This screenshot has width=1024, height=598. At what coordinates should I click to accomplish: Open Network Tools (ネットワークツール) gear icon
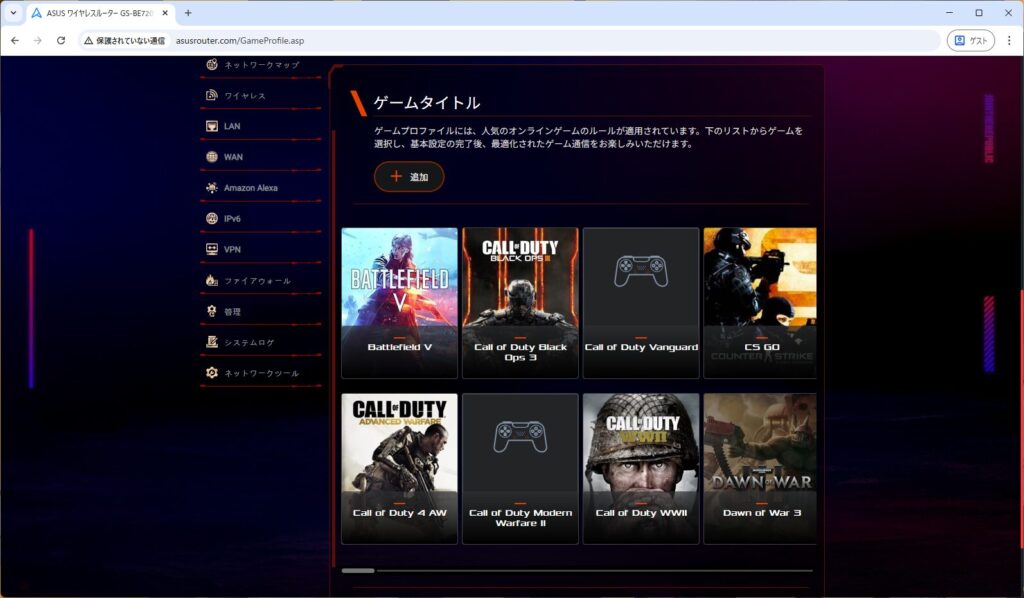tap(212, 373)
